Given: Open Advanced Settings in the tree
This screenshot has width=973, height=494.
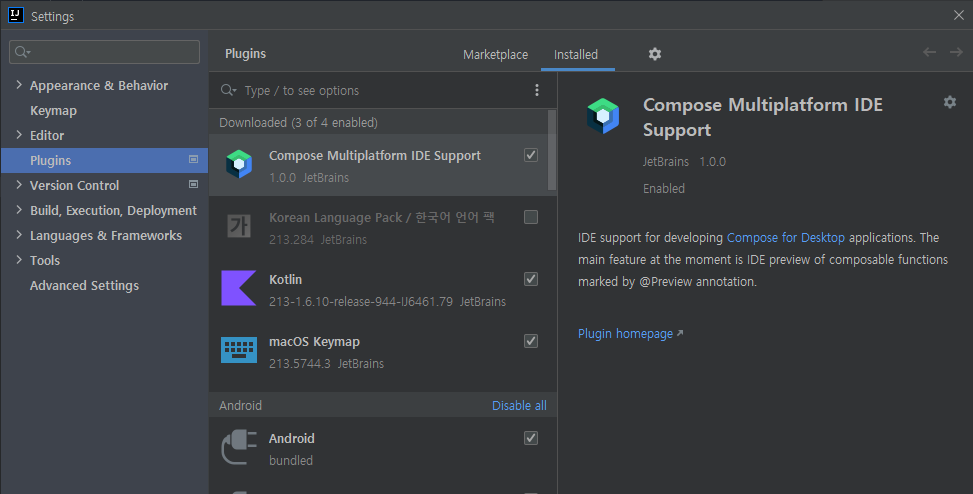Looking at the screenshot, I should [84, 285].
